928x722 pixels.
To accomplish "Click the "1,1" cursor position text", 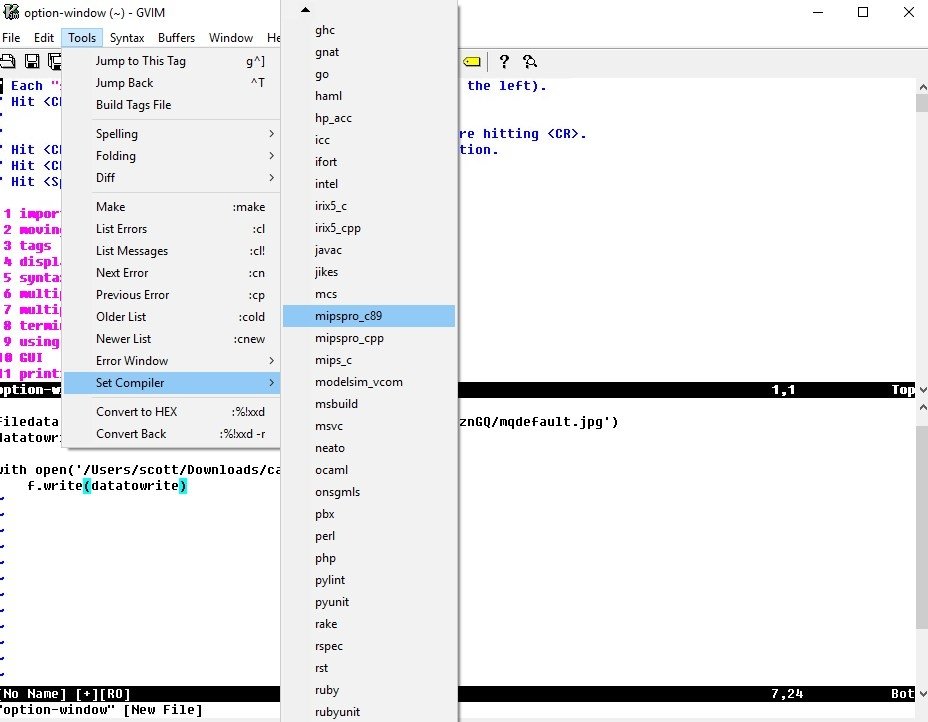I will [x=783, y=389].
